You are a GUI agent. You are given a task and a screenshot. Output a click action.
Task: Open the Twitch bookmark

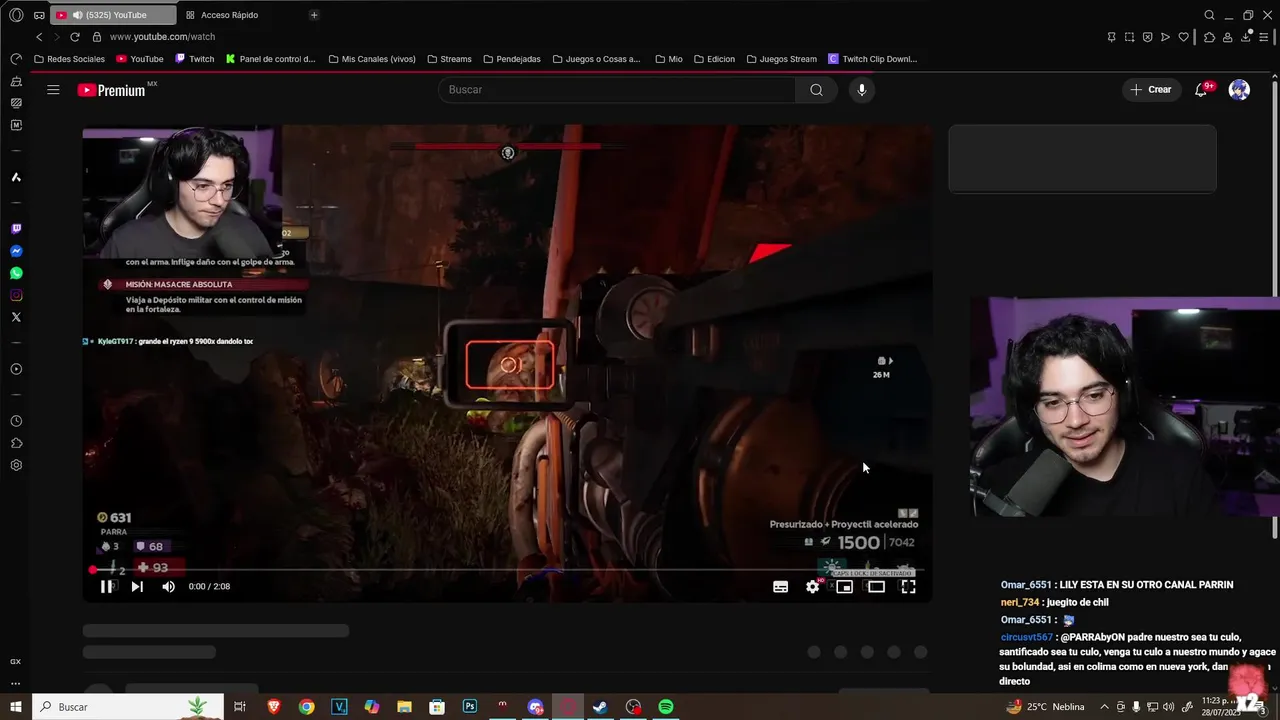[x=195, y=59]
